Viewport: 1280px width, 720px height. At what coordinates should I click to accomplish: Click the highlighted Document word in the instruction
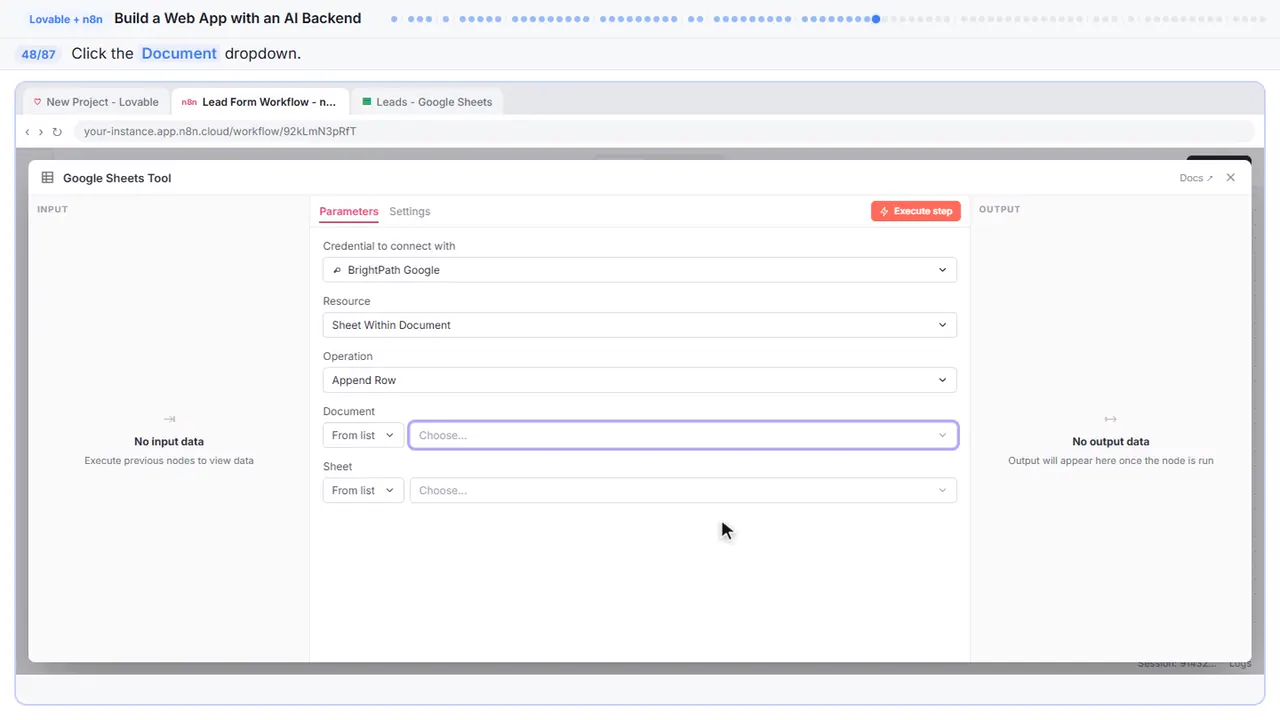pyautogui.click(x=179, y=54)
